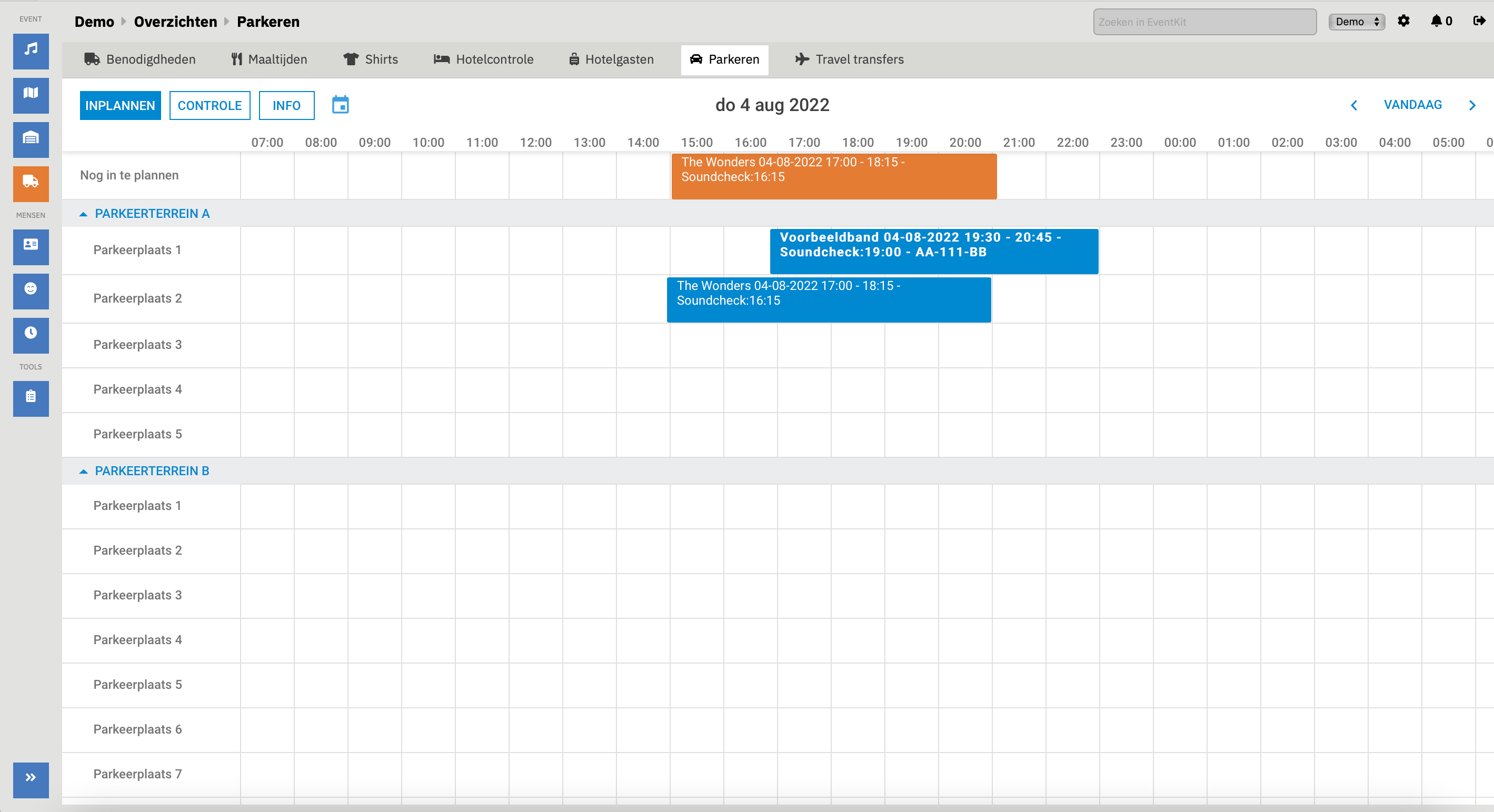The height and width of the screenshot is (812, 1494).
Task: Open the smiley face icon in sidebar
Action: tap(31, 290)
